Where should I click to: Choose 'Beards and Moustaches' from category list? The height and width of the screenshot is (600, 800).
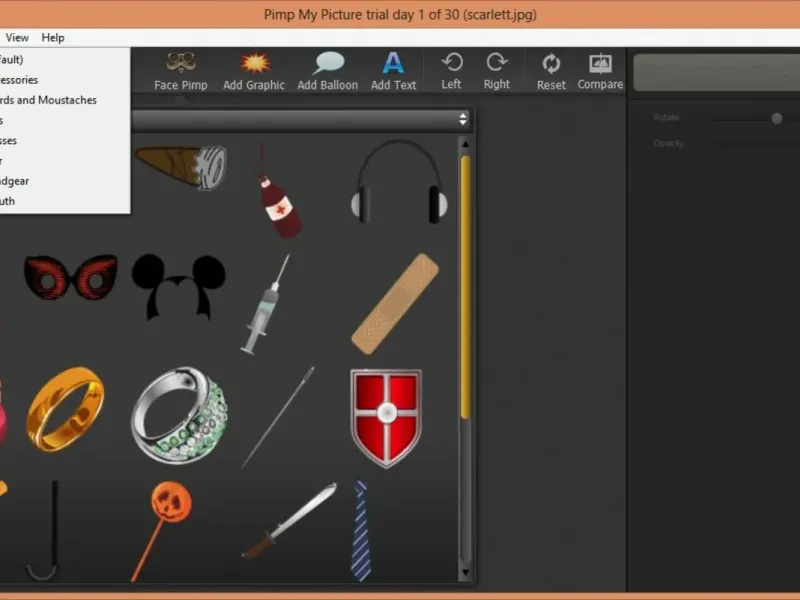click(x=50, y=100)
